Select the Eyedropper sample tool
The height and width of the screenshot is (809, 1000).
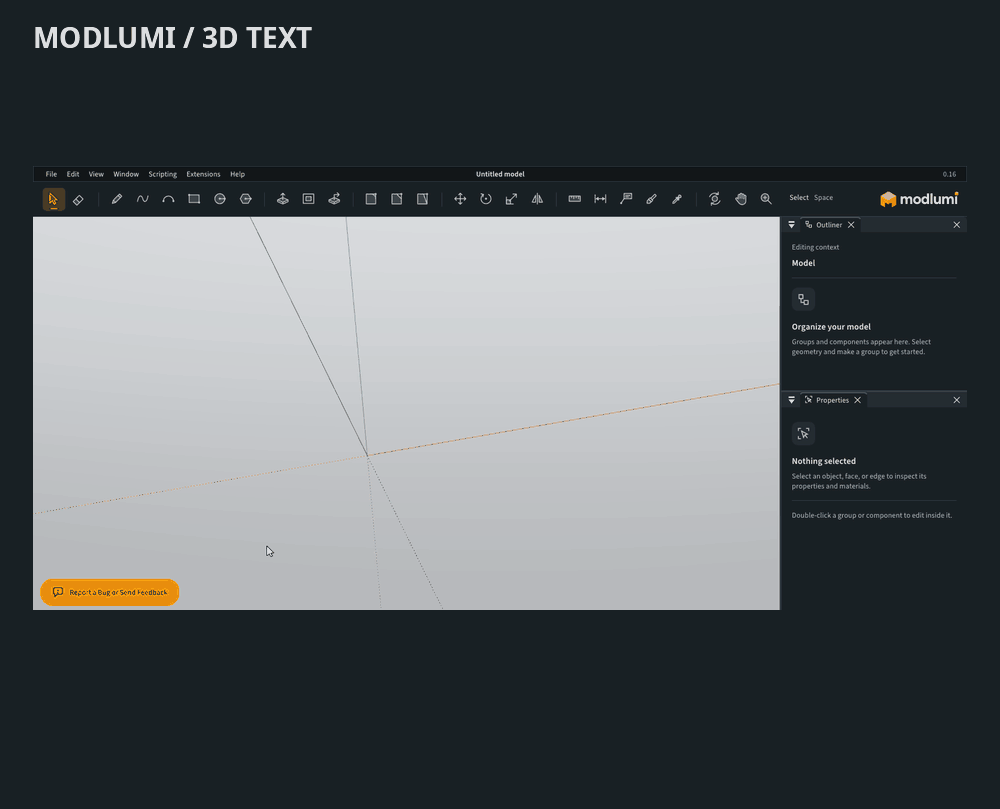(x=677, y=199)
